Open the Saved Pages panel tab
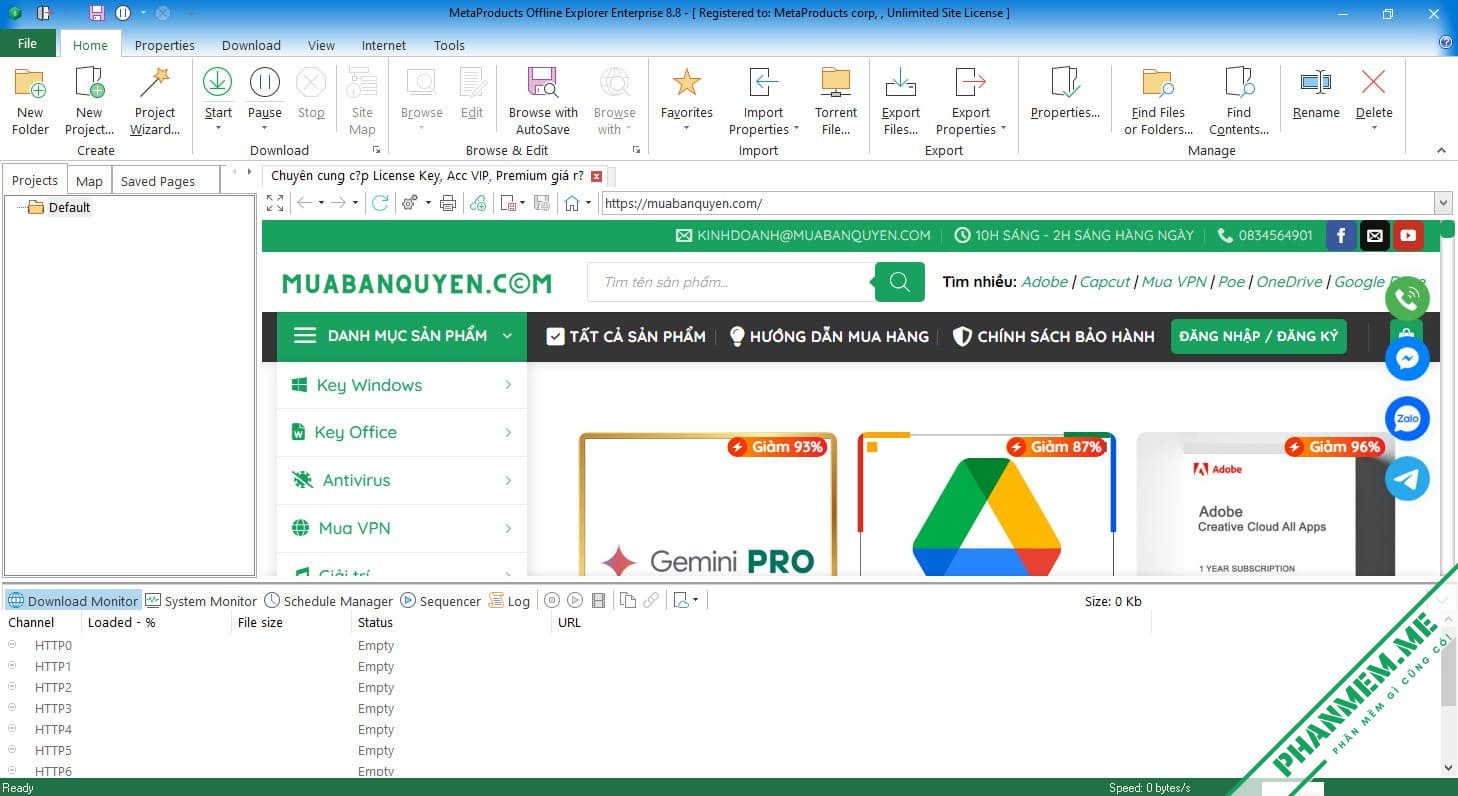 [x=157, y=181]
